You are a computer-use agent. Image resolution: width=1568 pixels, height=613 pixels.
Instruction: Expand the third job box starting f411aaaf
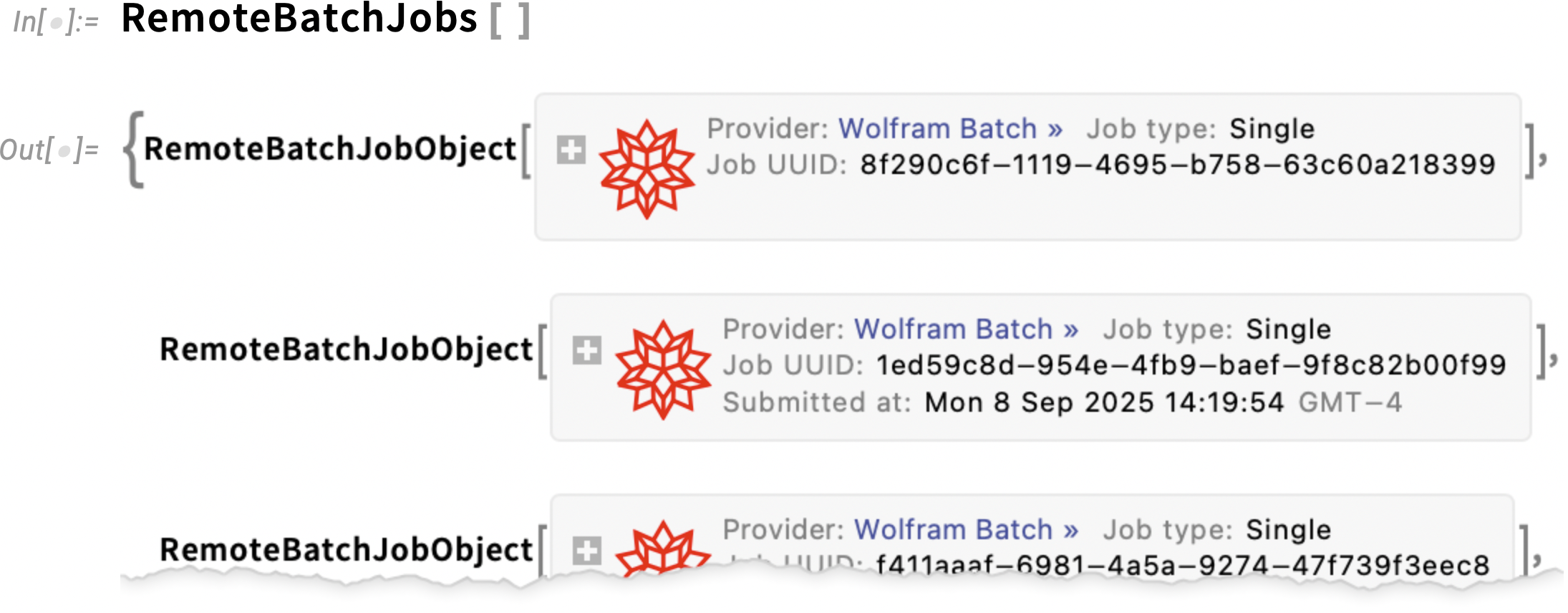click(586, 550)
